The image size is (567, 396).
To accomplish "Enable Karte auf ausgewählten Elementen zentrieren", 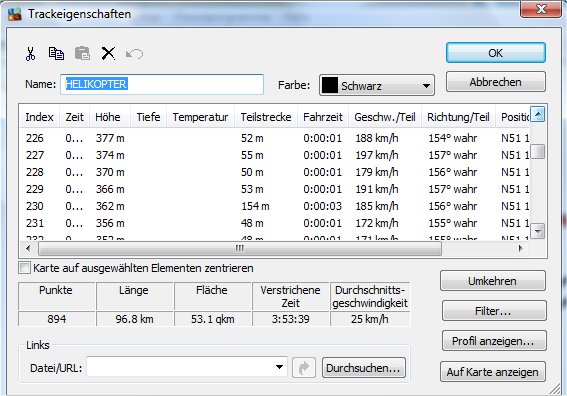I will point(25,268).
